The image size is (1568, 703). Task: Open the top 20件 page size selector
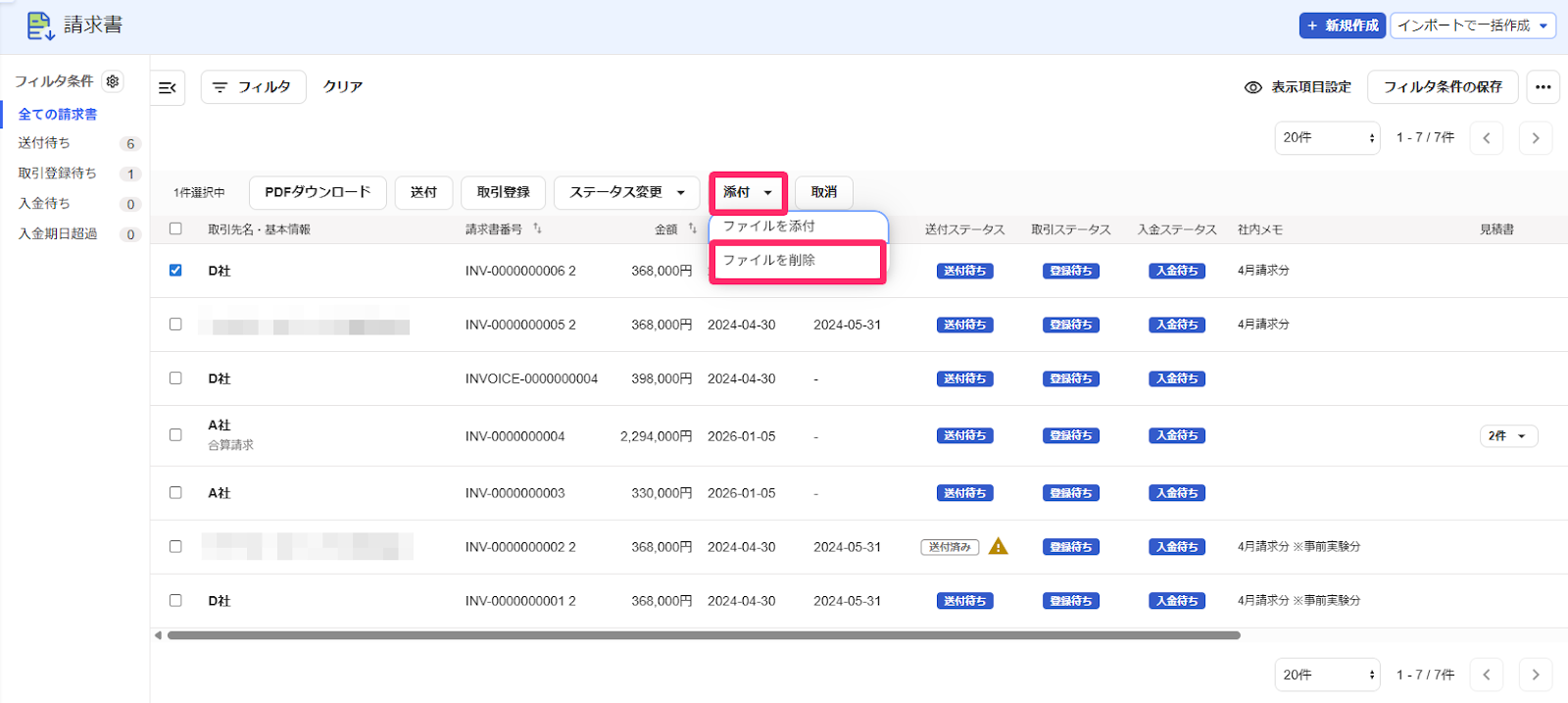[1328, 138]
